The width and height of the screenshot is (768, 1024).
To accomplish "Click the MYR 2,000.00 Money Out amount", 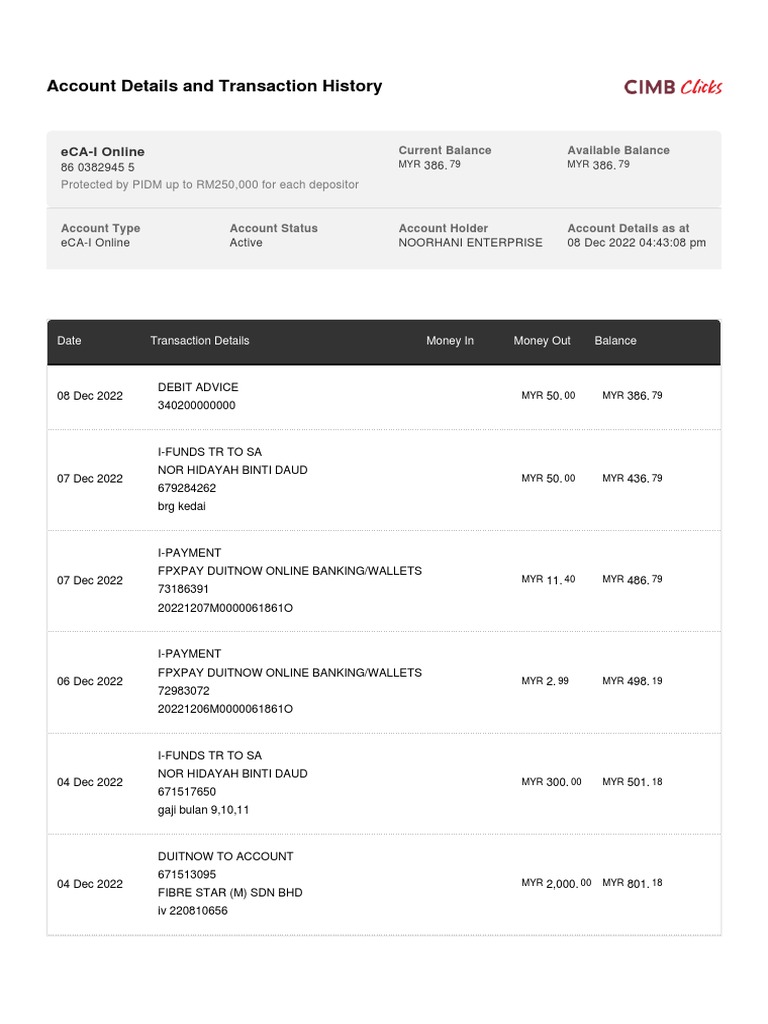I will pos(556,883).
